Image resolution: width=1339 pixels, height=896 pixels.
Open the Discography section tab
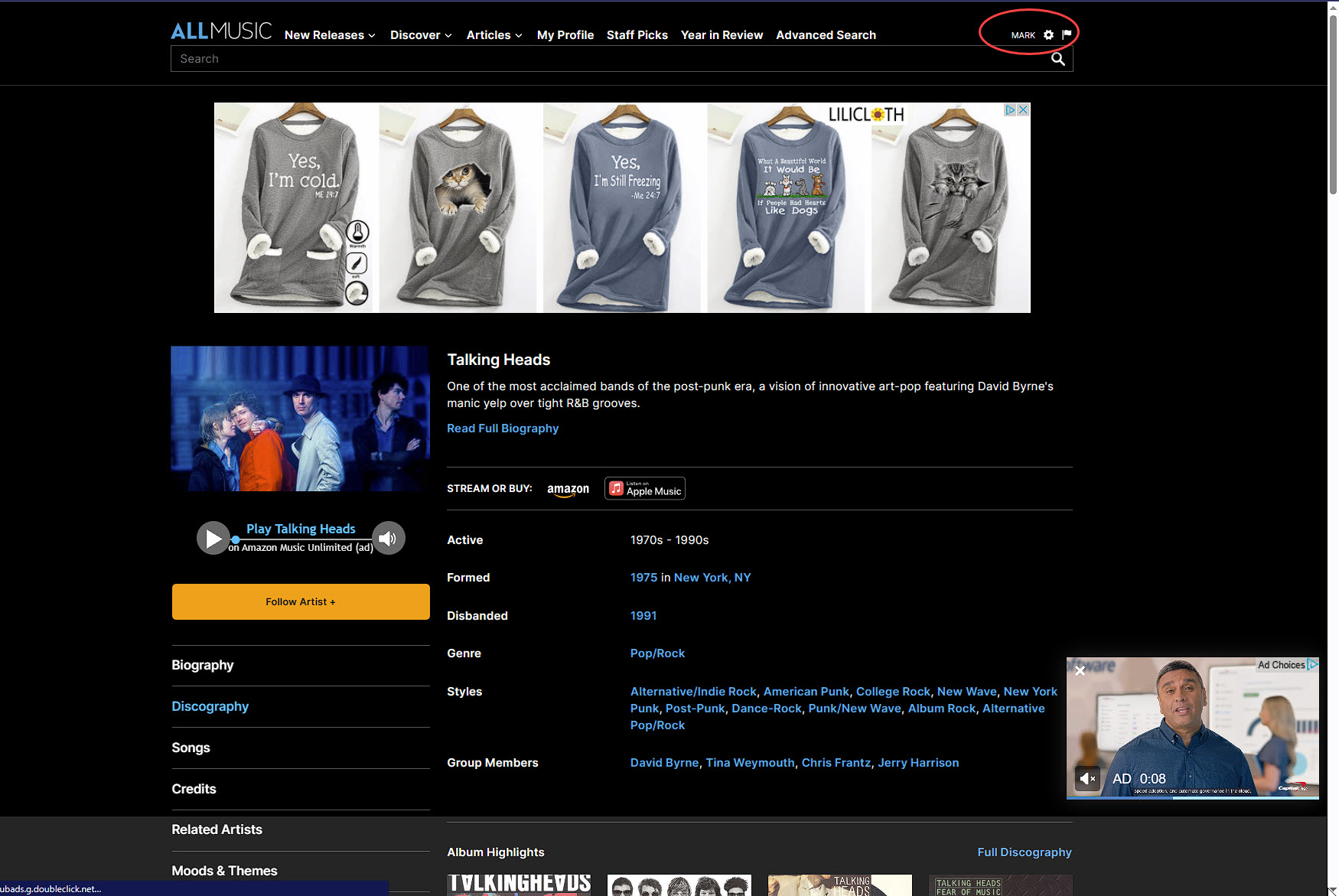click(210, 706)
